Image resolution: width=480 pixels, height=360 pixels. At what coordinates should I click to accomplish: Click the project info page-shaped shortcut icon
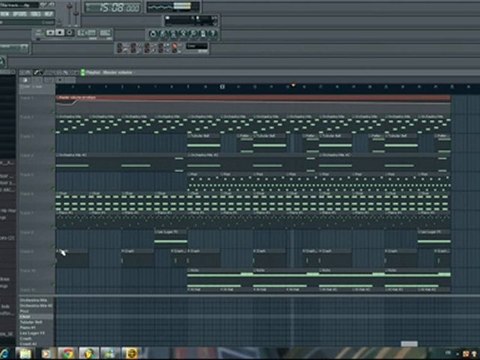coord(203,34)
